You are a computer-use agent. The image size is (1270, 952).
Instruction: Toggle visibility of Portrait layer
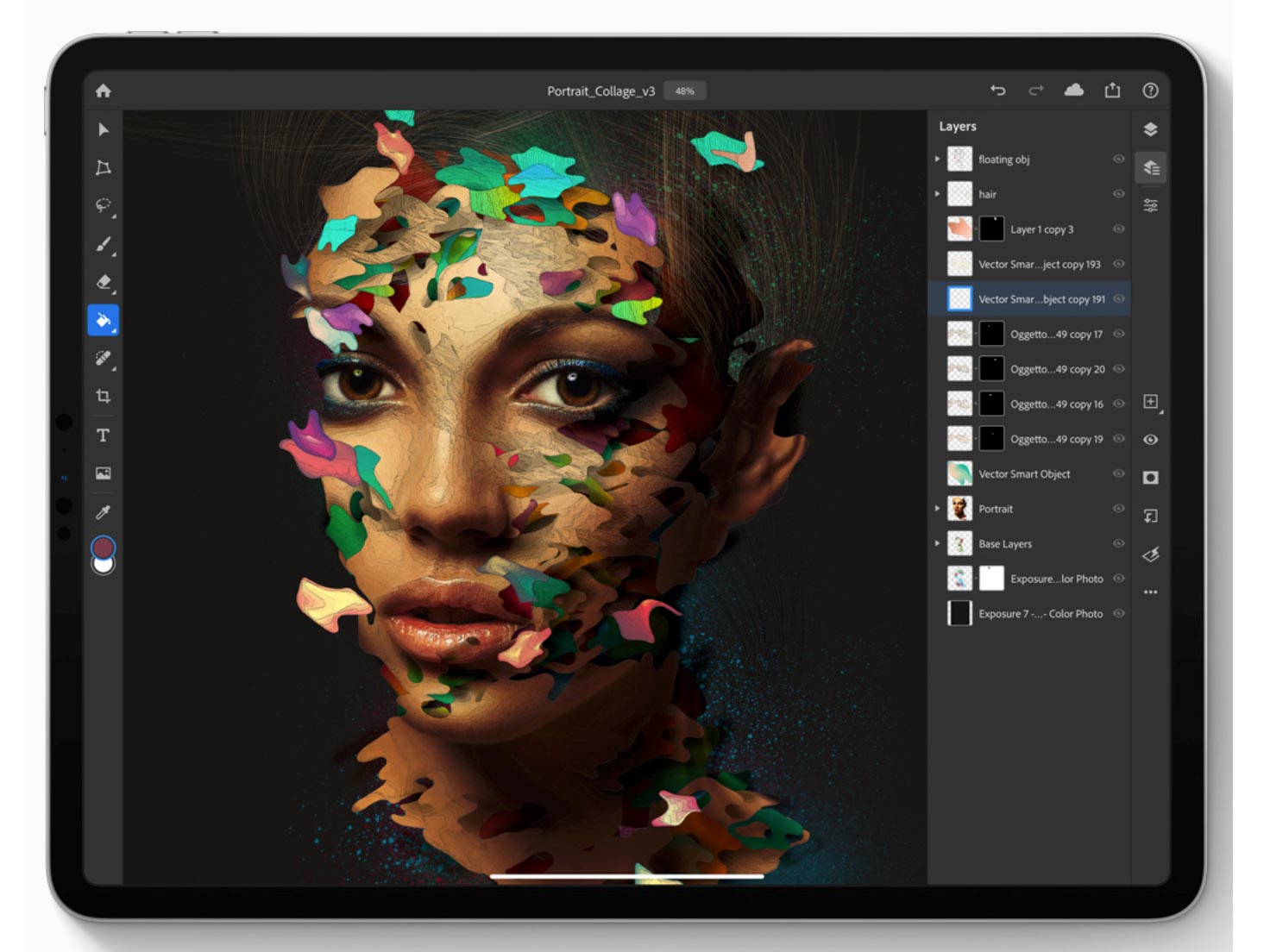click(1118, 509)
